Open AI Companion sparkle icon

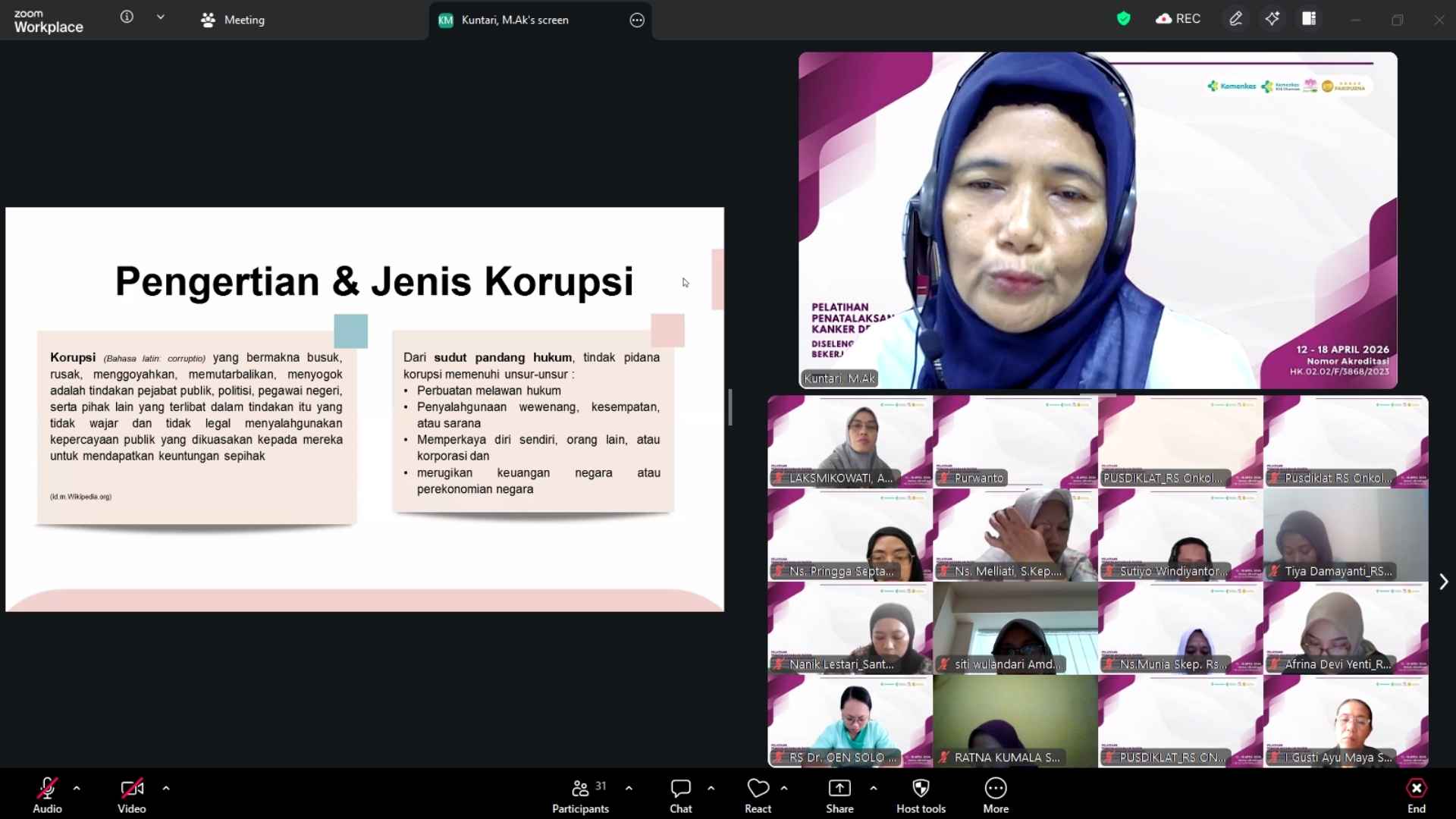(x=1272, y=19)
